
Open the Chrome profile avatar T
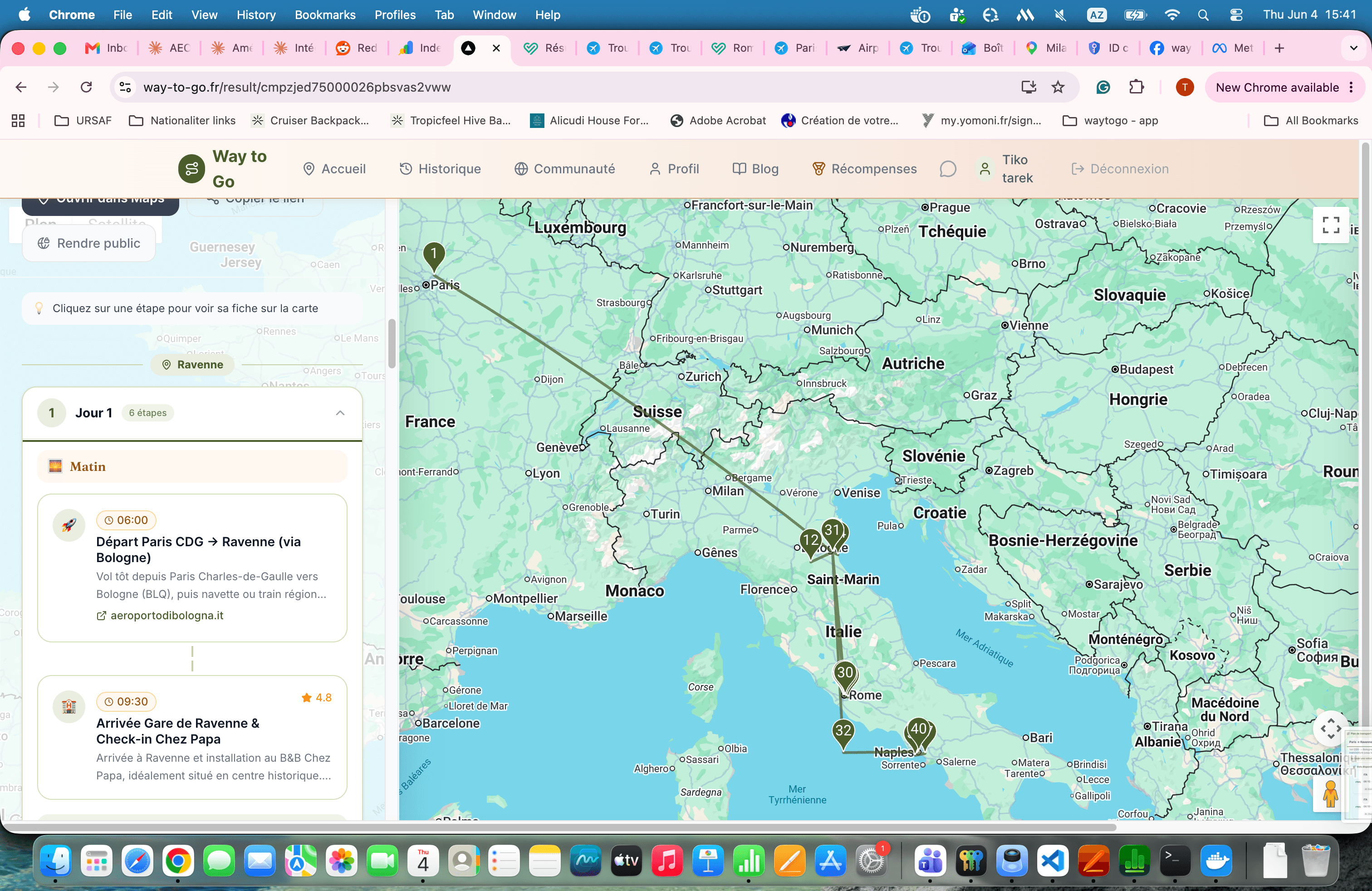click(1184, 87)
